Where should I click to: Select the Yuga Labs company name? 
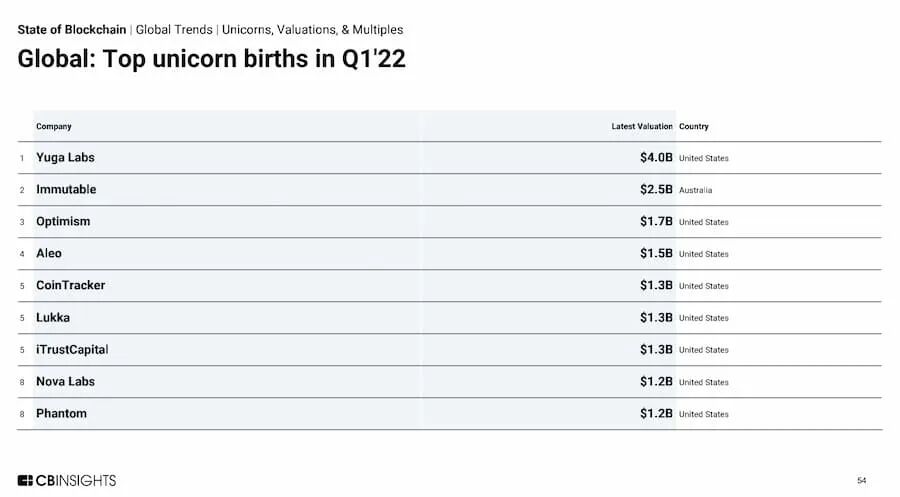click(x=65, y=158)
